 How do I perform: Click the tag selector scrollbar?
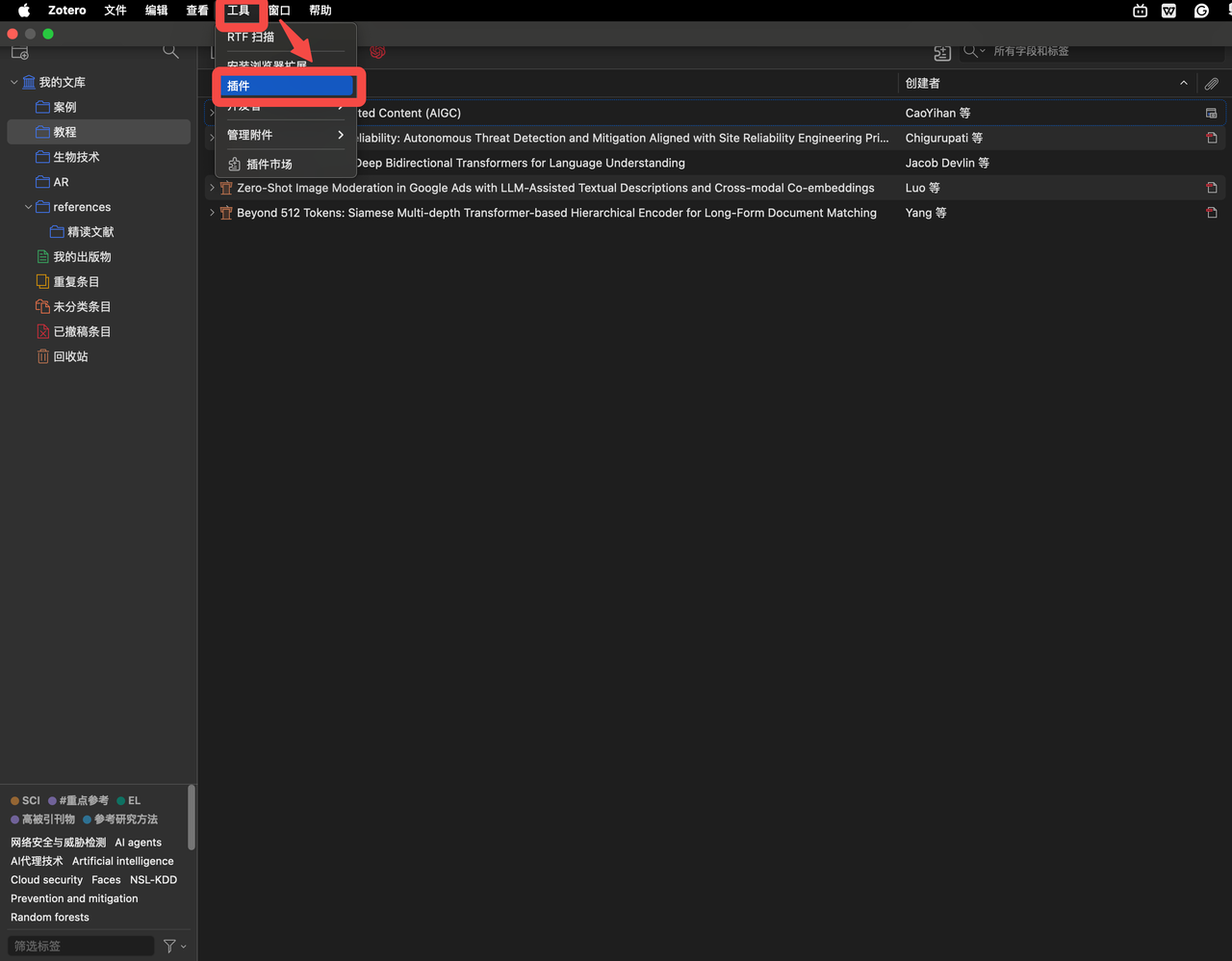pyautogui.click(x=192, y=818)
